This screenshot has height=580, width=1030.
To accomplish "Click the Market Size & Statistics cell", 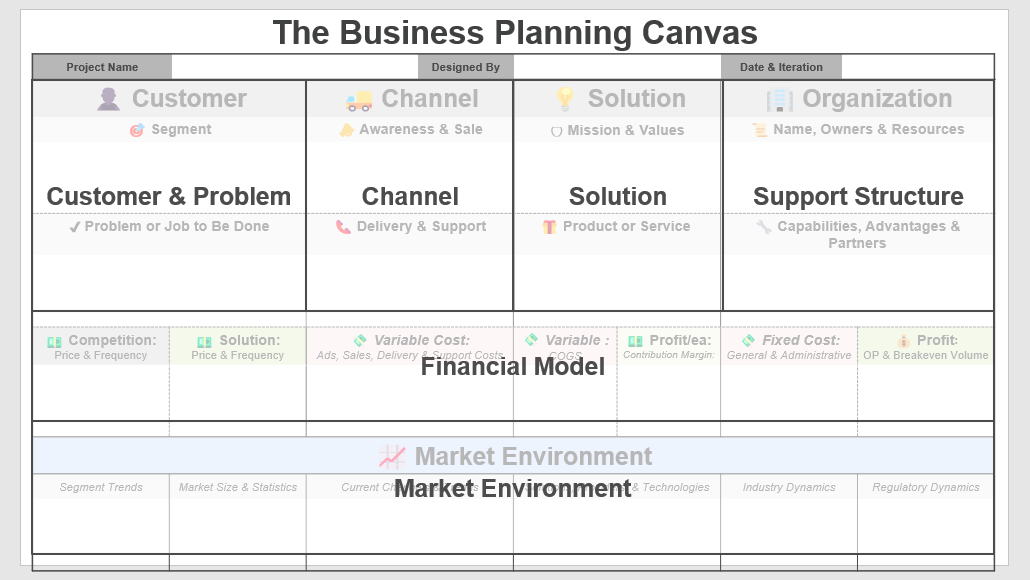I will [x=238, y=514].
